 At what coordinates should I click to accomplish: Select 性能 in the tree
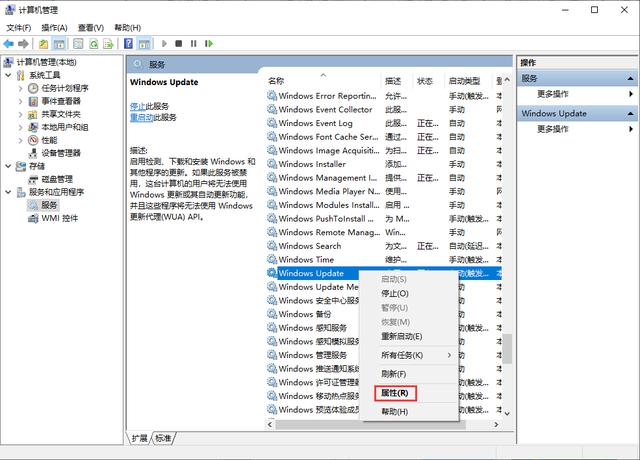tap(49, 140)
